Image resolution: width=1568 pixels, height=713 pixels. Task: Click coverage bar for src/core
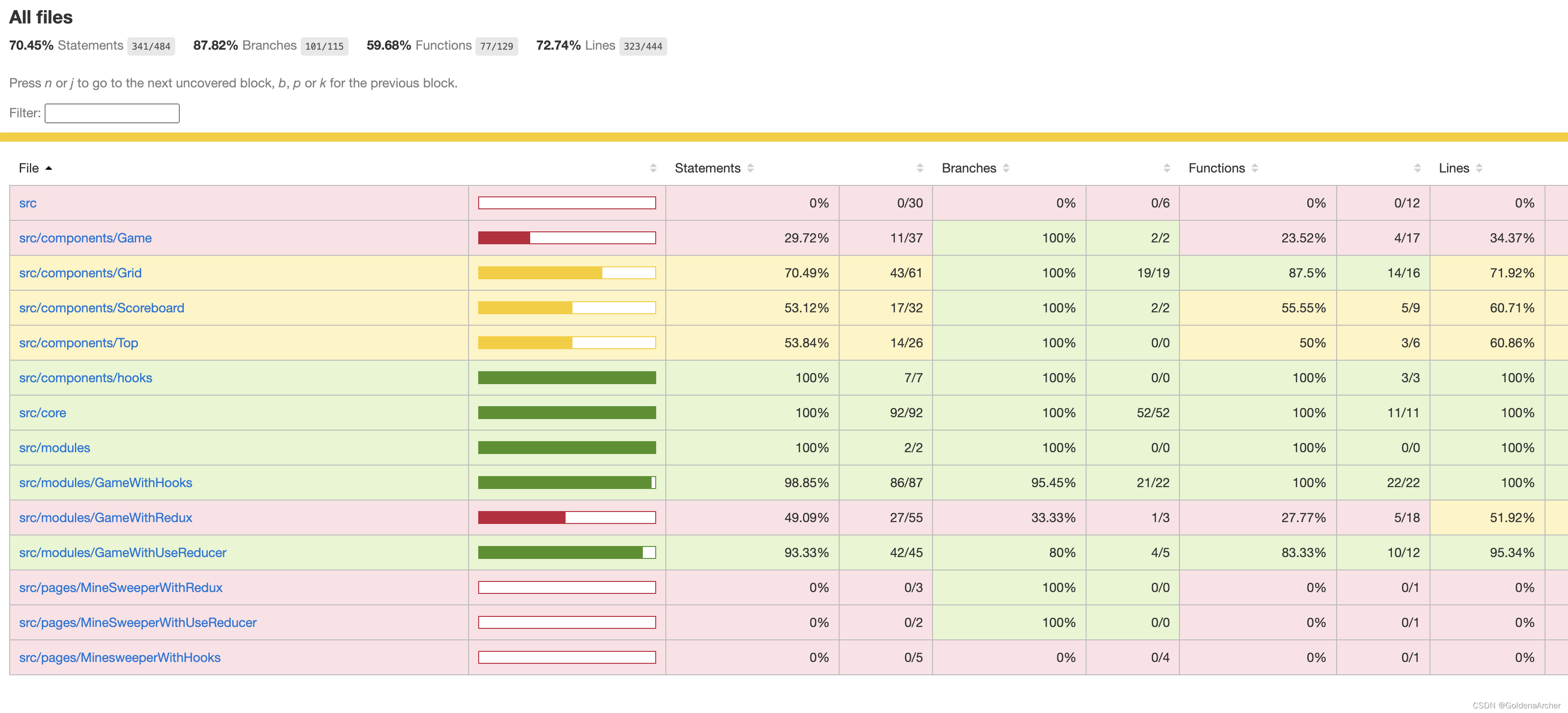(x=567, y=413)
